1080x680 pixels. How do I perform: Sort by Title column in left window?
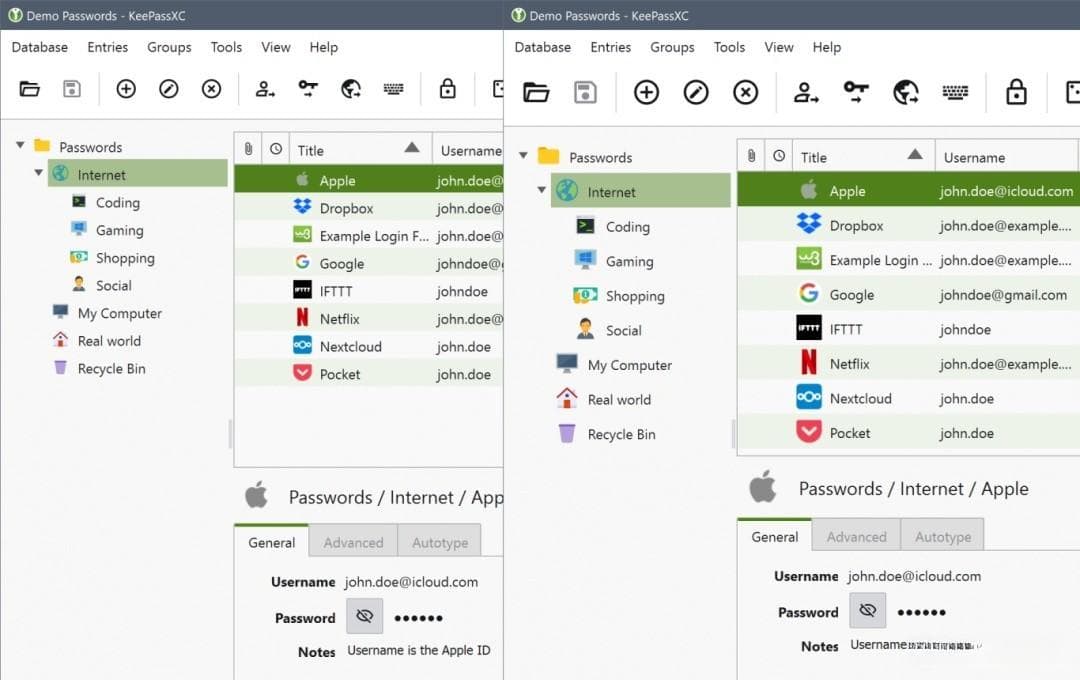coord(361,149)
